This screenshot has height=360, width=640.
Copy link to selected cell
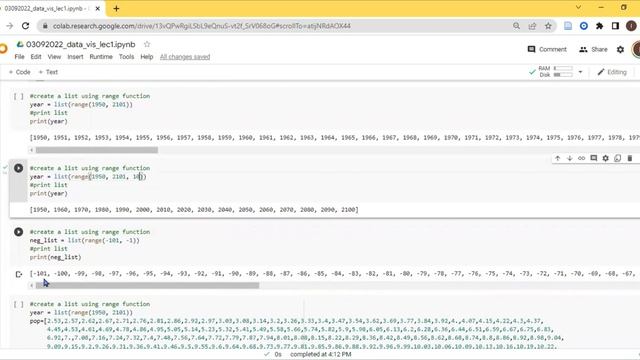[581, 158]
